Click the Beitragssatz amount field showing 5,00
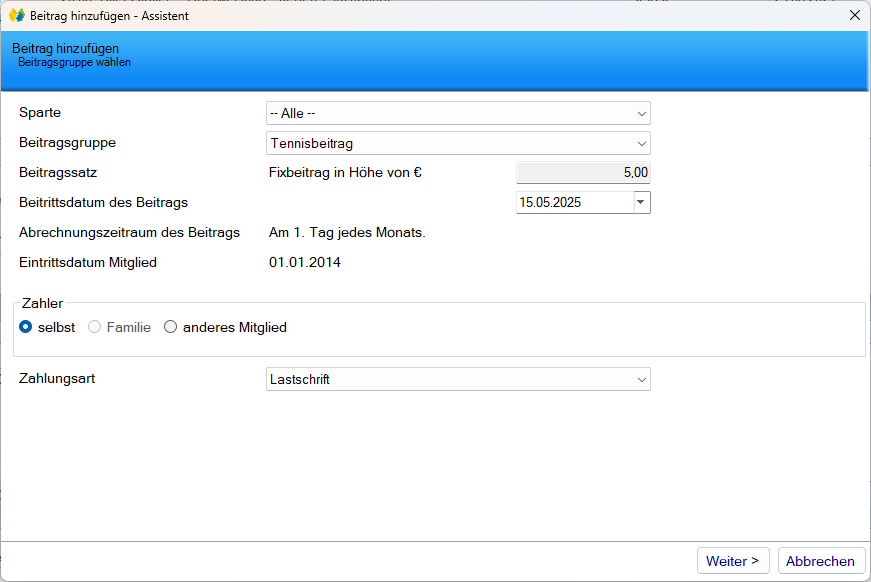 click(582, 172)
